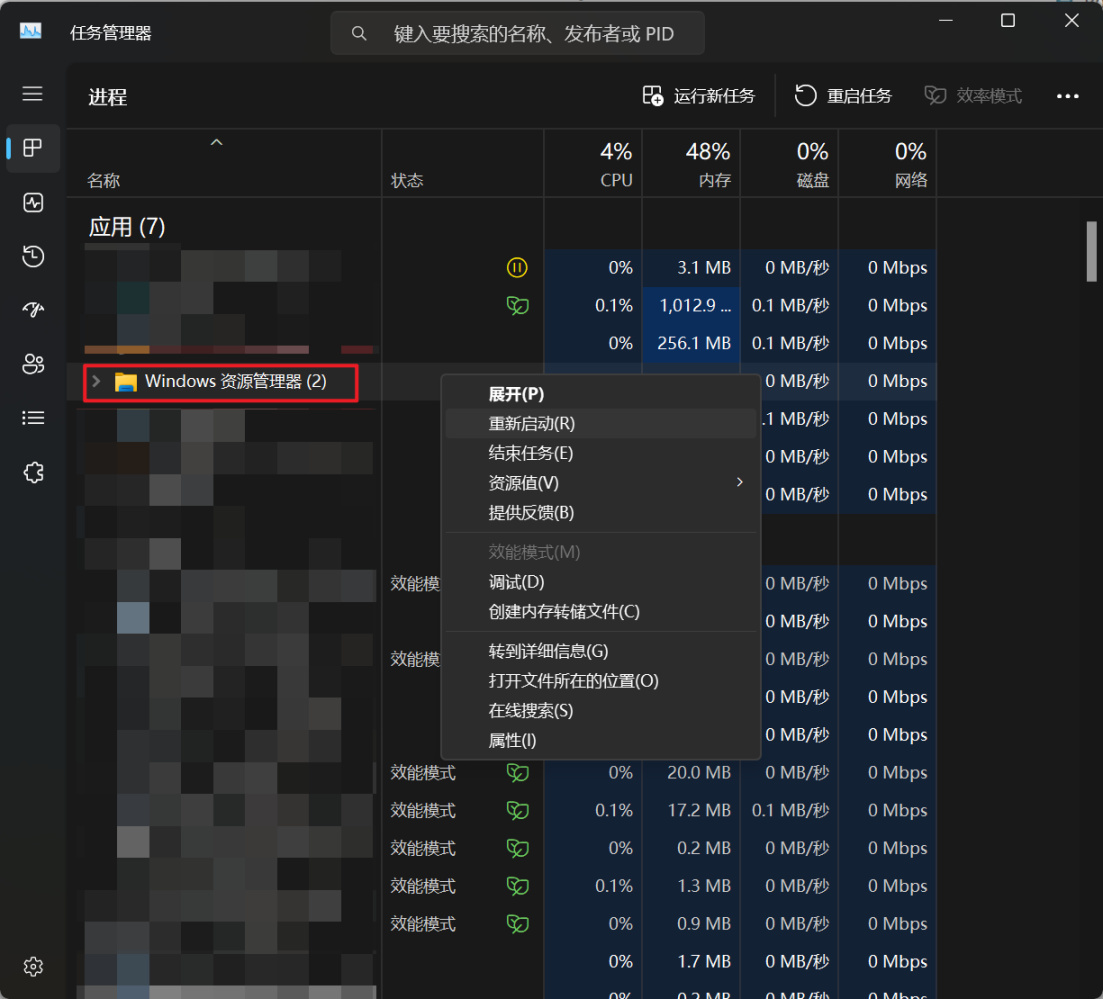Choose 结束任务(E) in context menu
This screenshot has height=999, width=1103.
pyautogui.click(x=601, y=453)
